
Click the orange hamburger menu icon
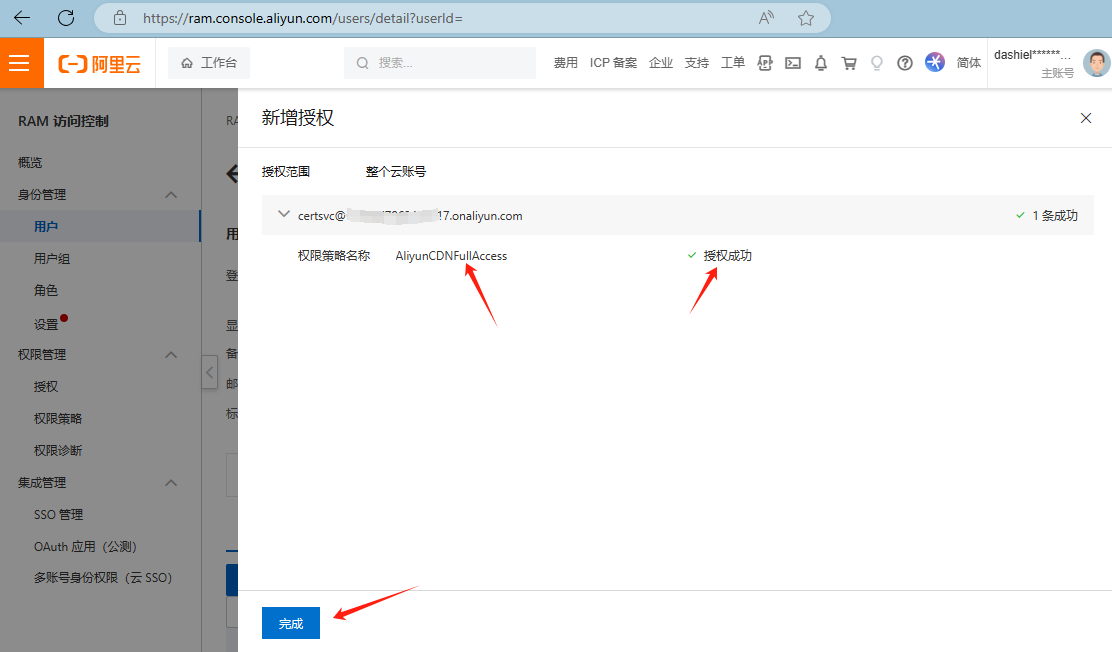pyautogui.click(x=21, y=62)
